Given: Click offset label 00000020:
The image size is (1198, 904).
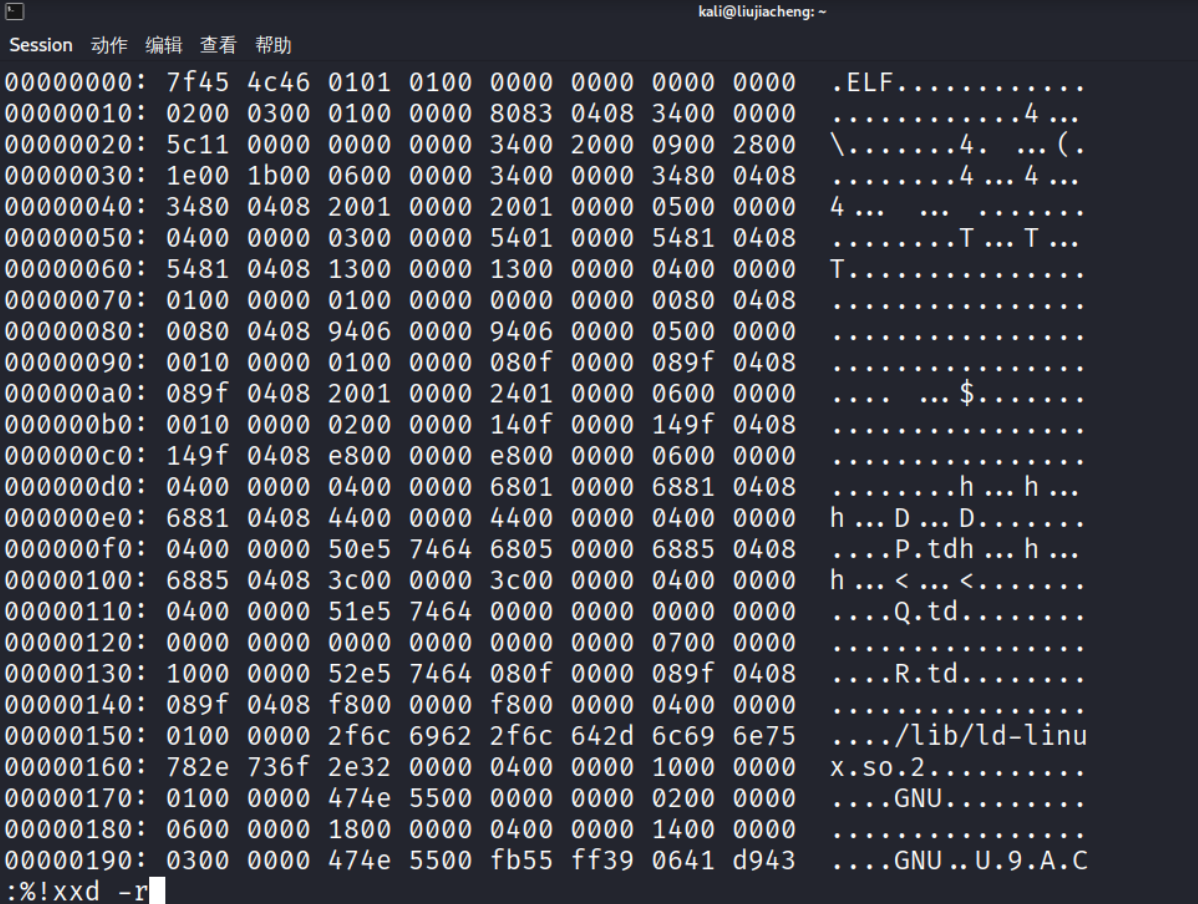Looking at the screenshot, I should click(x=76, y=145).
